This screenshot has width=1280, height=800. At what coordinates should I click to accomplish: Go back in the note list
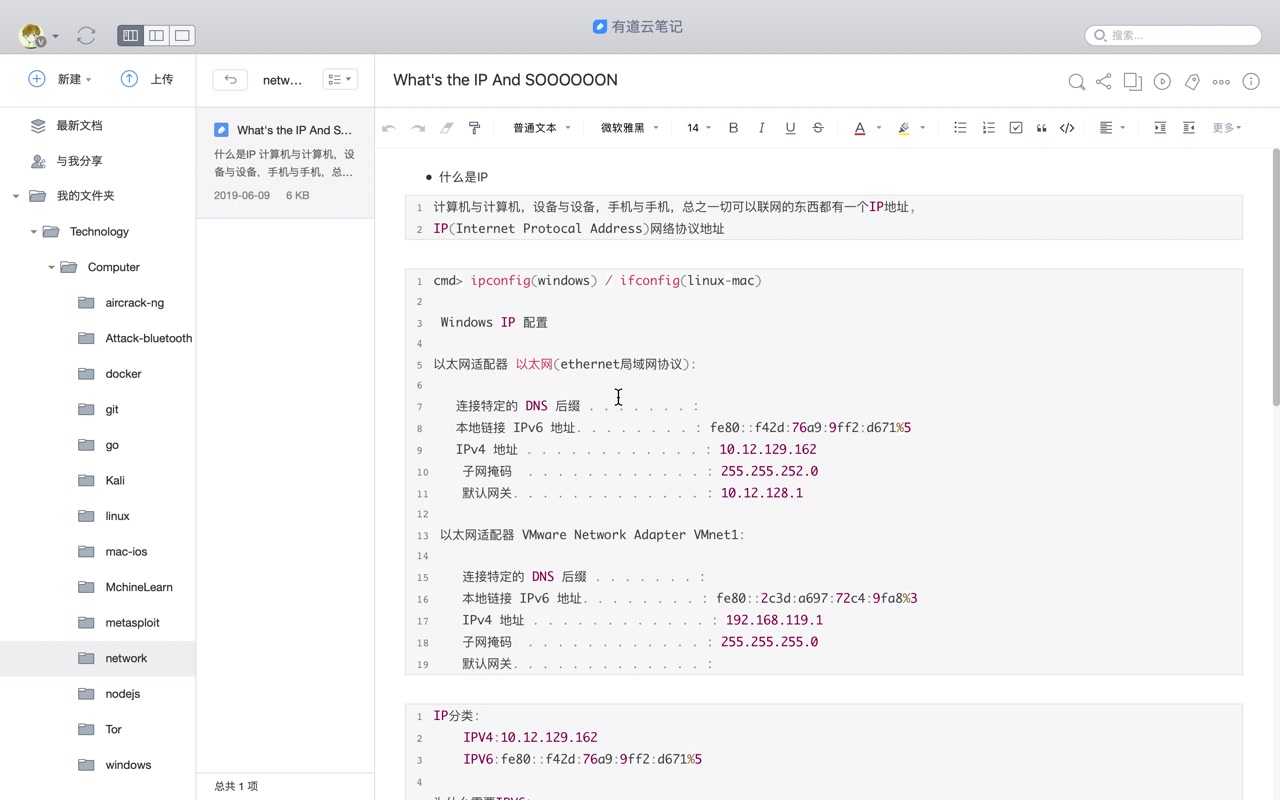pyautogui.click(x=230, y=80)
